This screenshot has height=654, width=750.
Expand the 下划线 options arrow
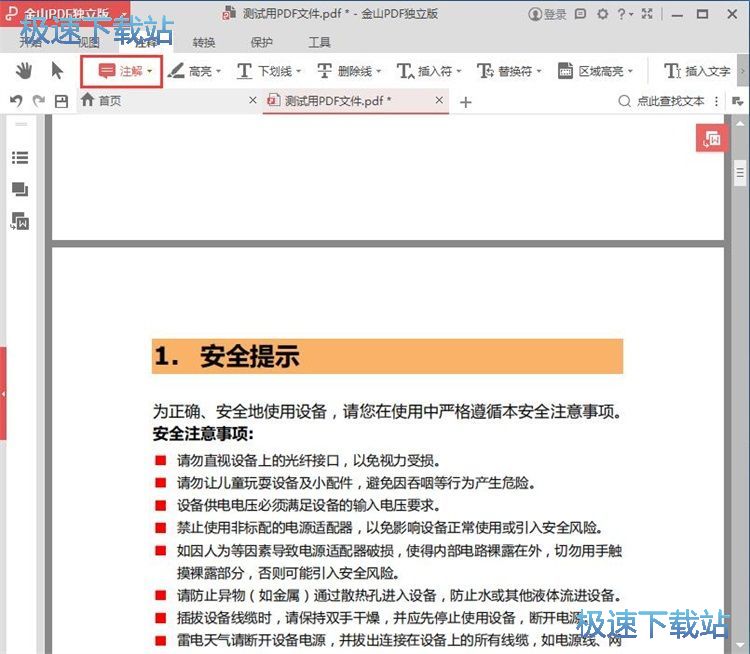click(x=298, y=71)
